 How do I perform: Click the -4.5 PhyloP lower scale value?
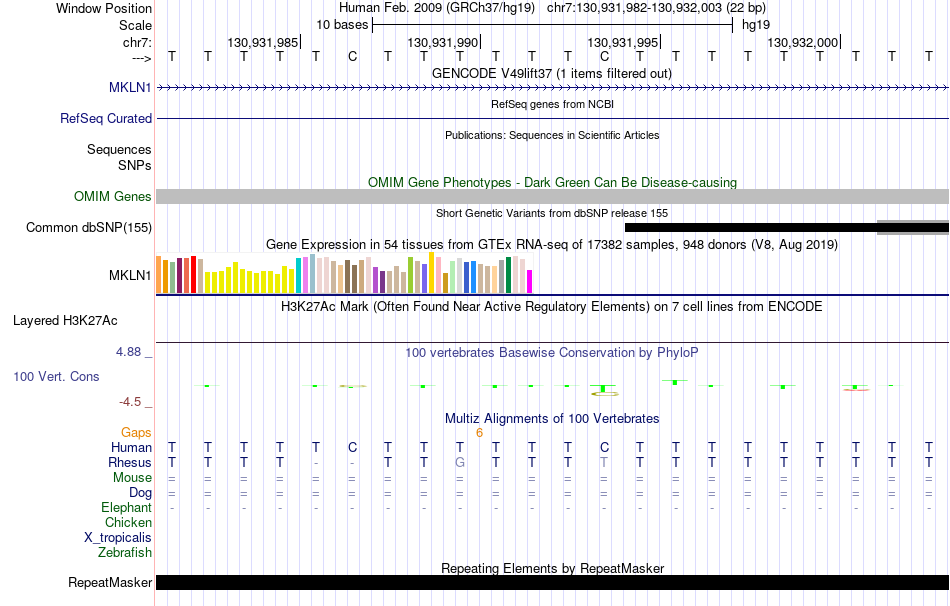(130, 402)
